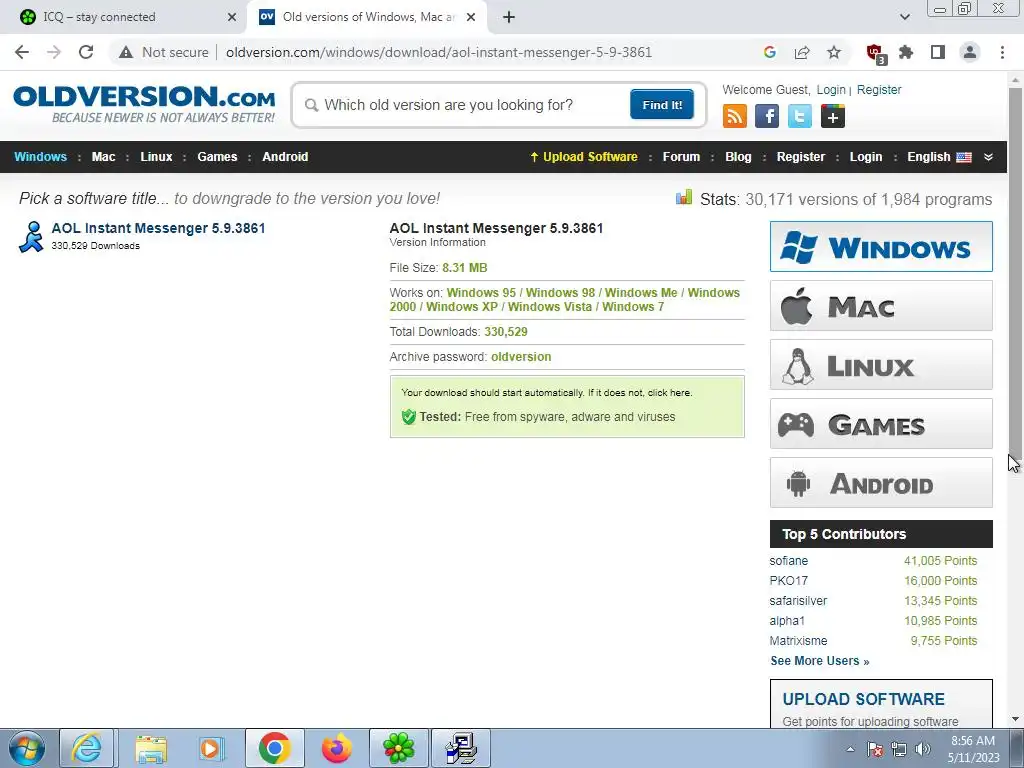Close the ICQ tab
1024x768 pixels.
pyautogui.click(x=231, y=17)
